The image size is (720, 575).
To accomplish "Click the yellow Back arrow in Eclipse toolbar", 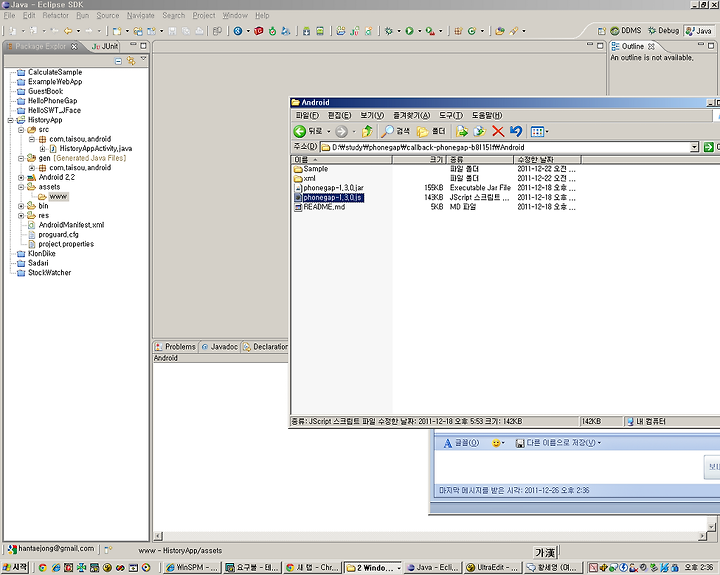I will [x=68, y=31].
